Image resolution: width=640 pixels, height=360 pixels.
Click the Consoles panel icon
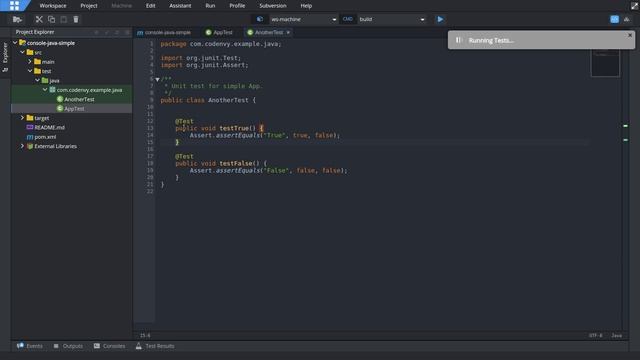point(97,346)
